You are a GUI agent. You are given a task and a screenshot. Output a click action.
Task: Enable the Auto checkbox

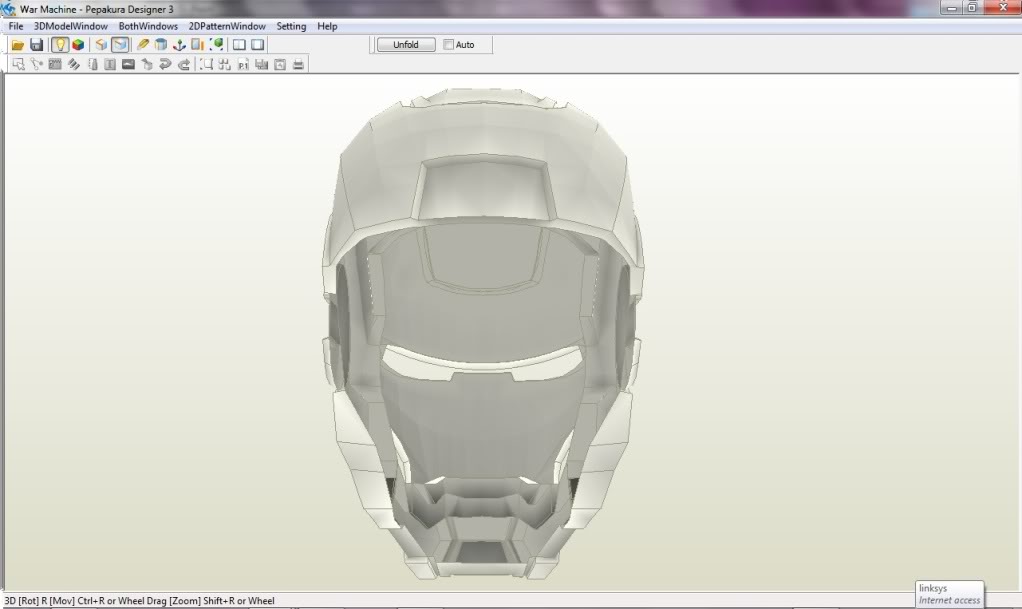448,44
